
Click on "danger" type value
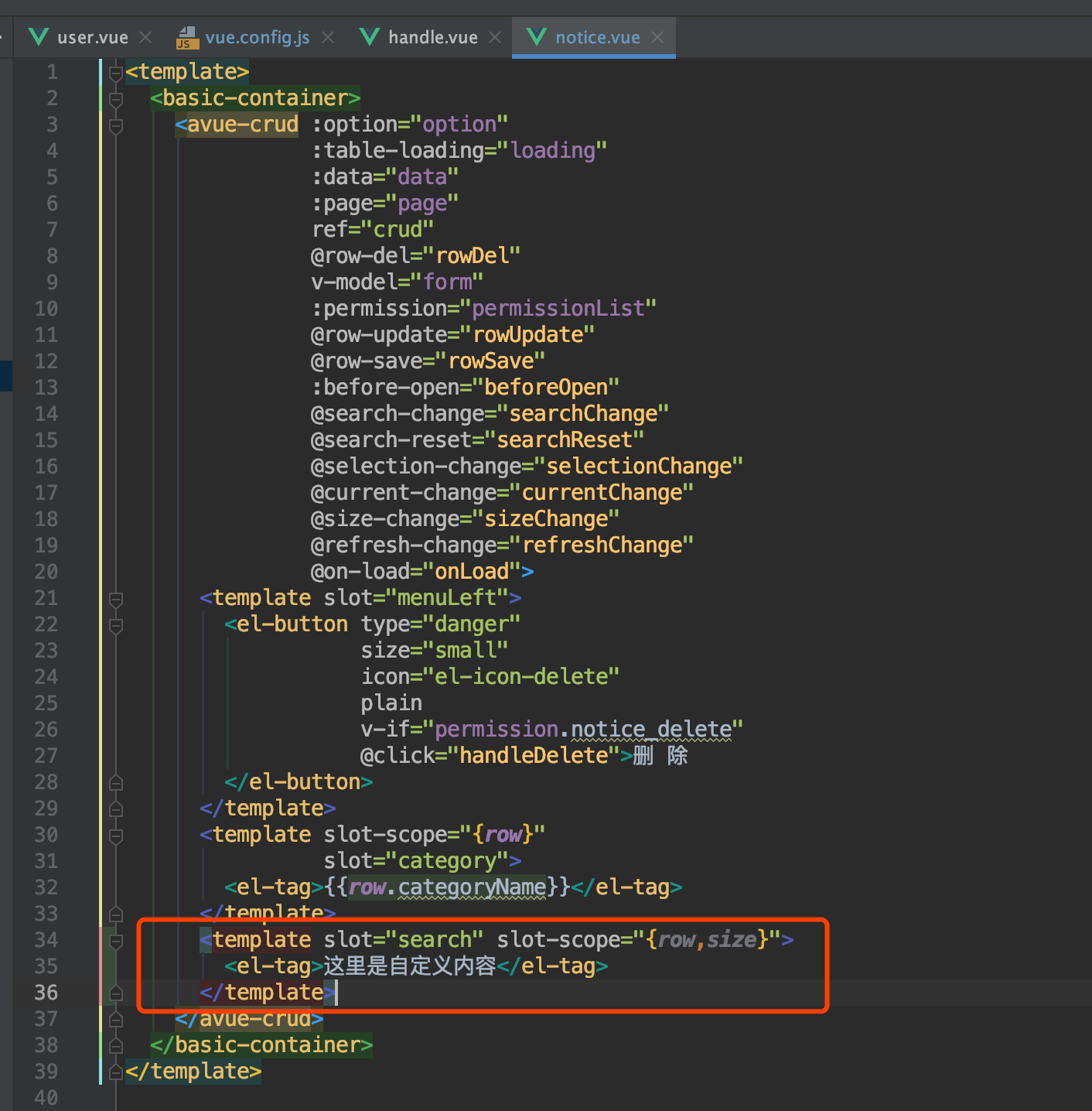tap(472, 624)
